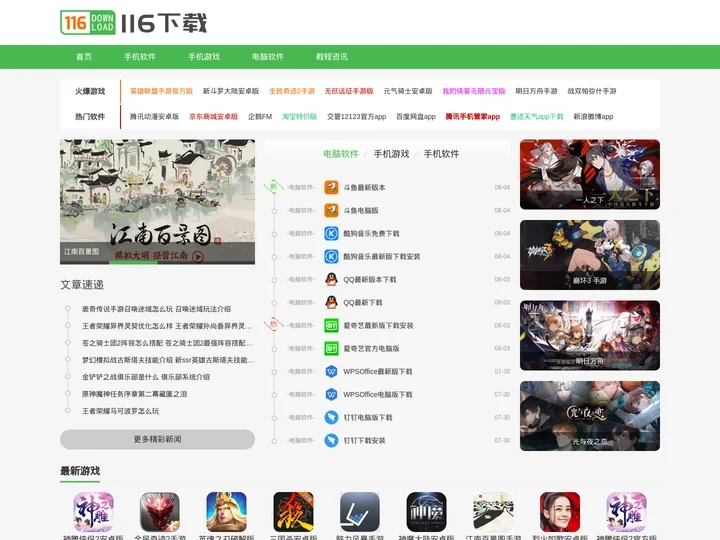Read article 金铲铲之战俱乐部是什么
The image size is (720, 540).
[146, 377]
